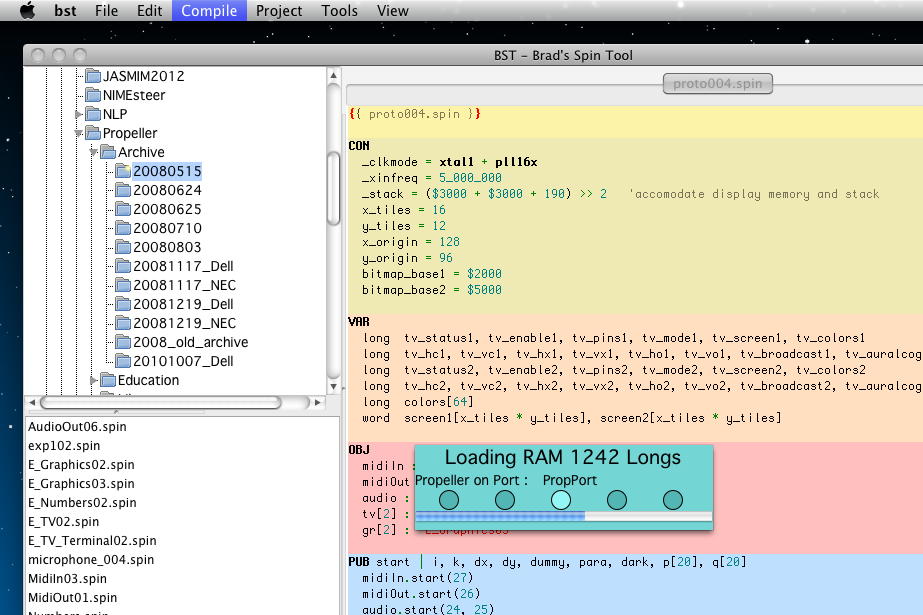Click the NIMEsteer folder icon
923x615 pixels.
93,95
